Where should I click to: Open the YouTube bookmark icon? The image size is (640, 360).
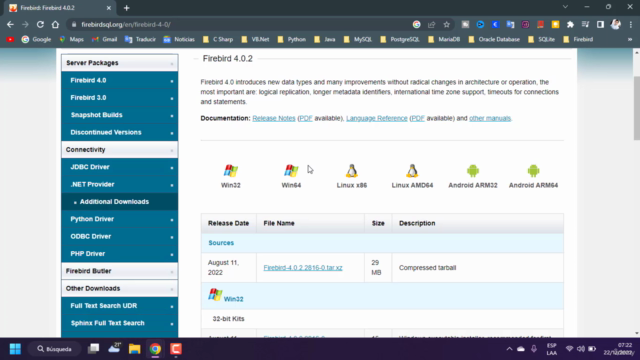pyautogui.click(x=10, y=39)
